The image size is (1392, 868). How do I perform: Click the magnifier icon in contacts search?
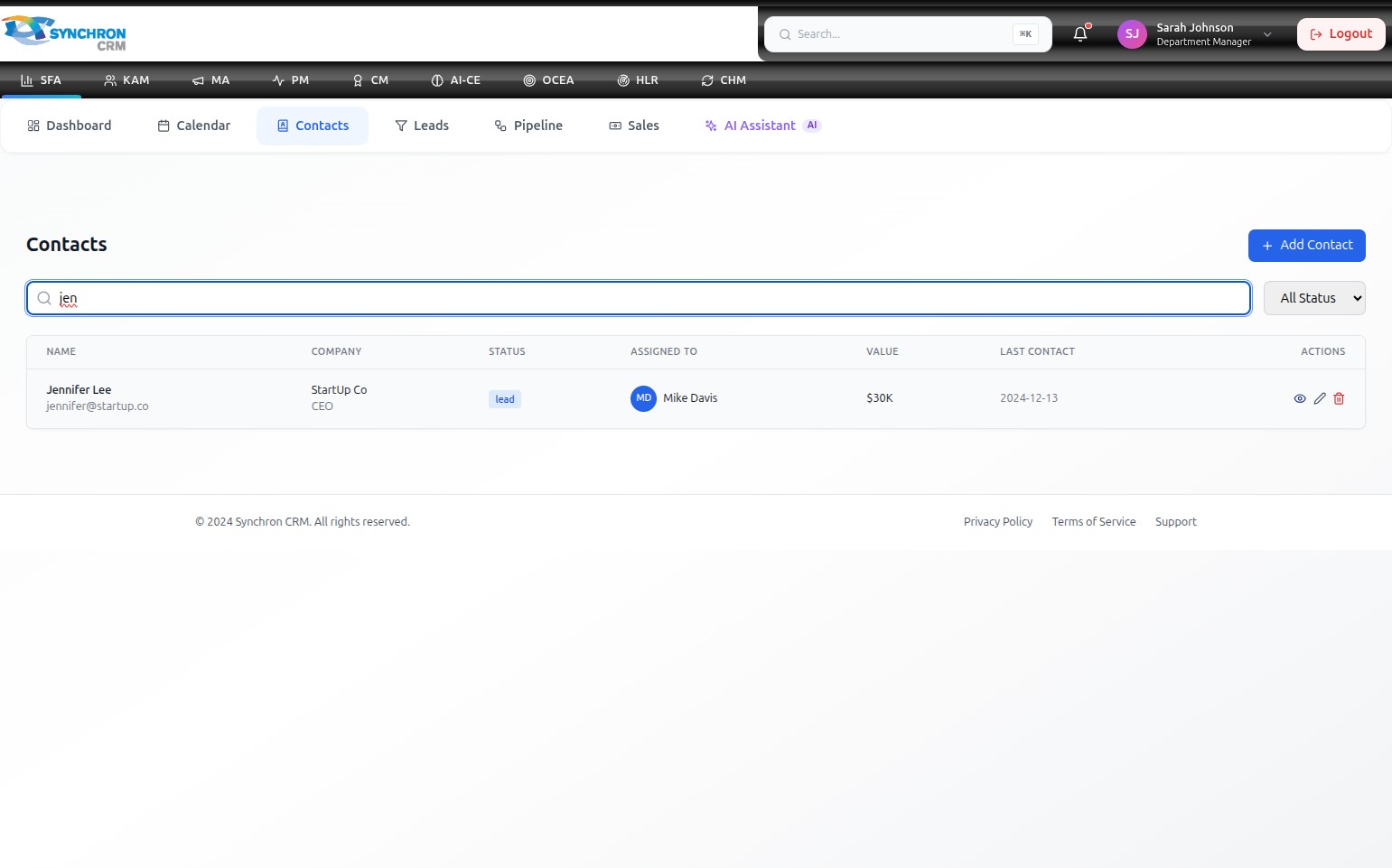[x=43, y=298]
